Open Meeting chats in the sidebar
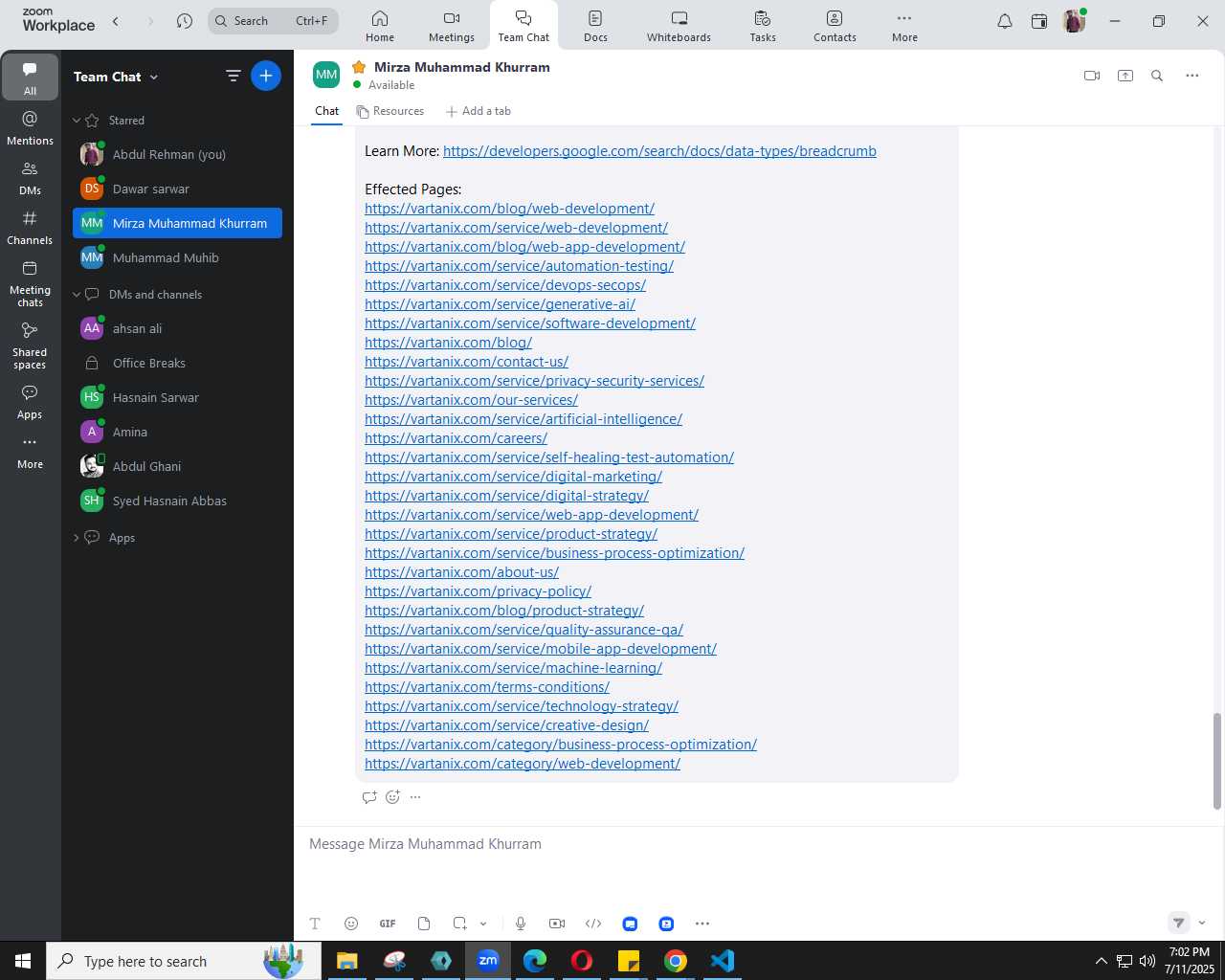The image size is (1225, 980). [30, 284]
